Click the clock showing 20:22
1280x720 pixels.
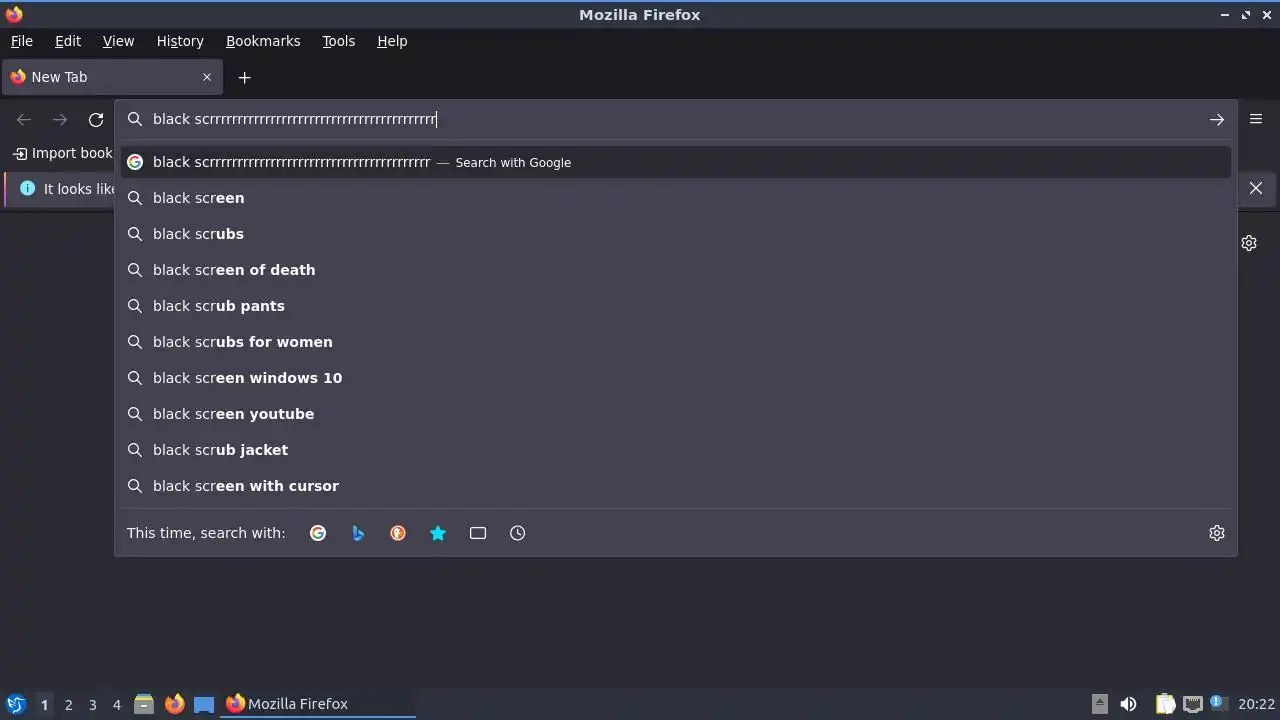tap(1256, 704)
